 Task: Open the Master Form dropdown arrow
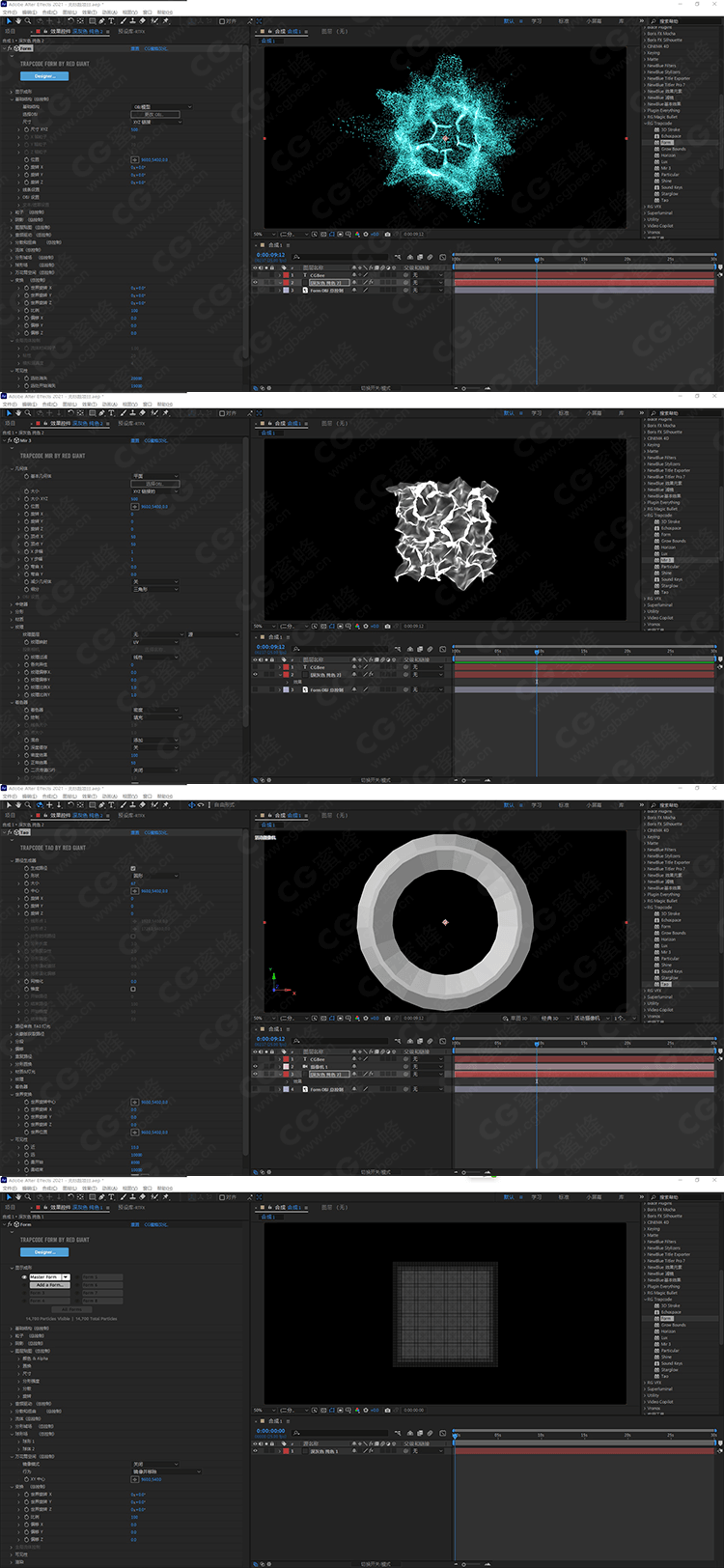64,1277
